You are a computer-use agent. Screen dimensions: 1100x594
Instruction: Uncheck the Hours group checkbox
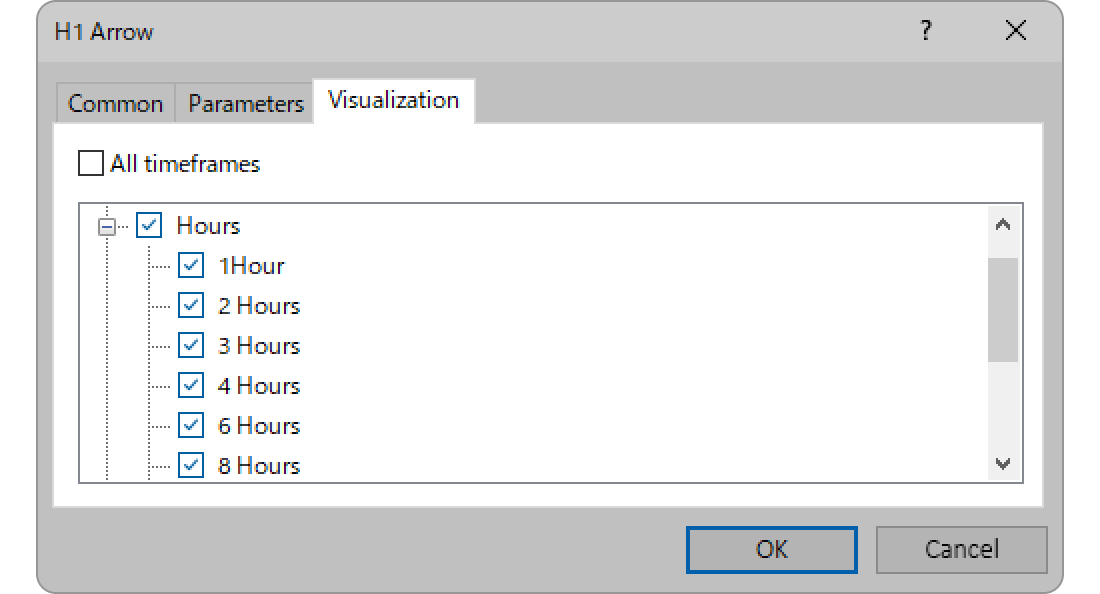149,225
